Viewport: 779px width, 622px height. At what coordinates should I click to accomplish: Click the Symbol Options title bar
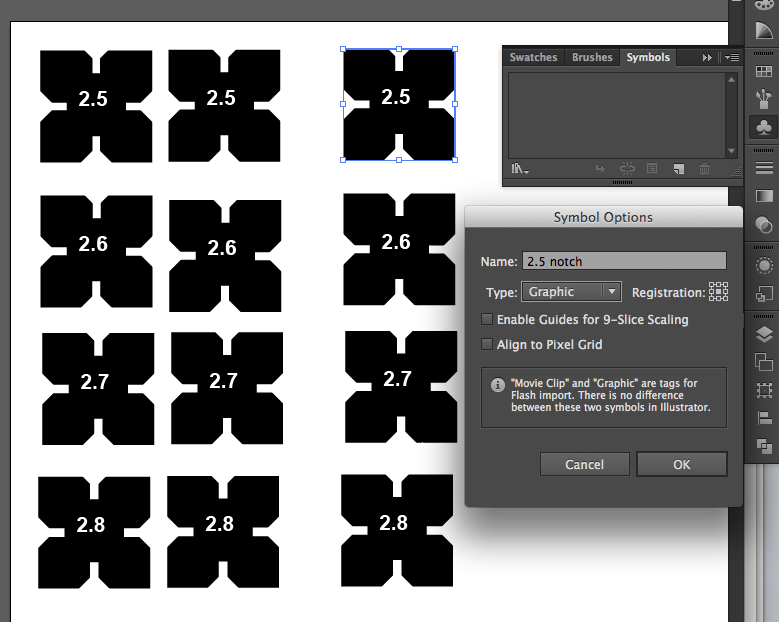pos(603,217)
